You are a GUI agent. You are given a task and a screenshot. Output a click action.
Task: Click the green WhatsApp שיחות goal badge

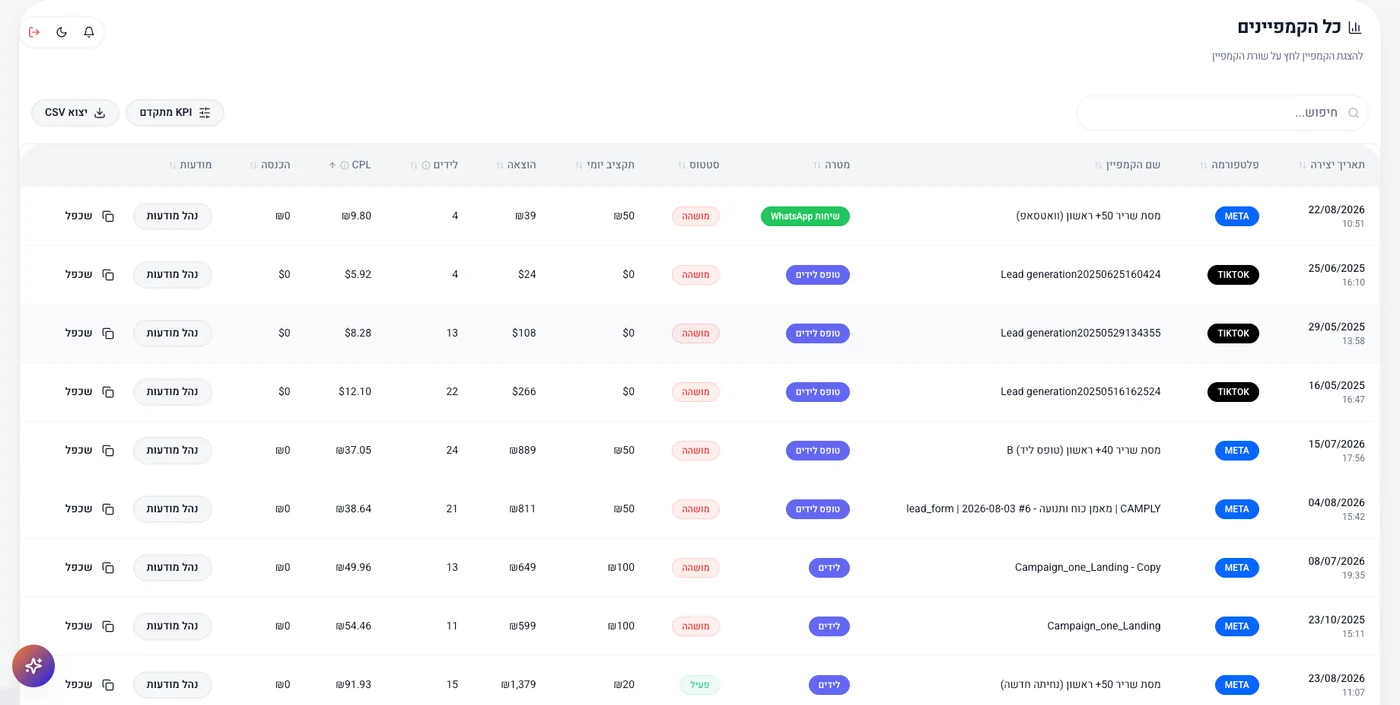[805, 216]
